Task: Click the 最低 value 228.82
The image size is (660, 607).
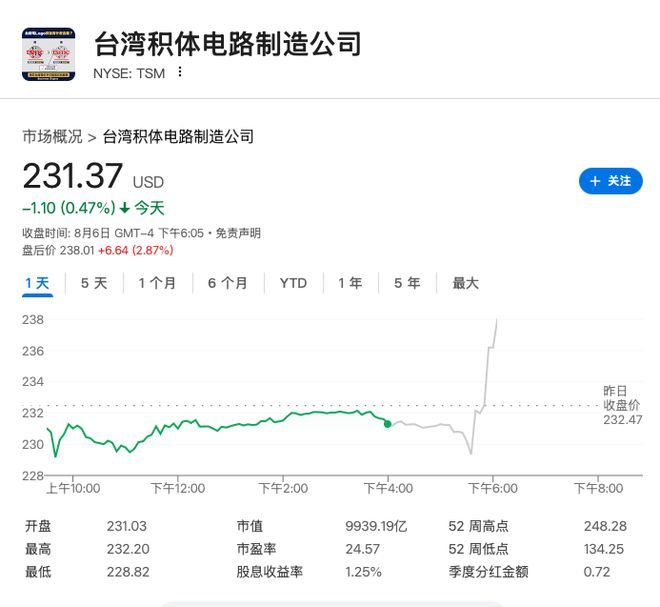Action: click(128, 572)
